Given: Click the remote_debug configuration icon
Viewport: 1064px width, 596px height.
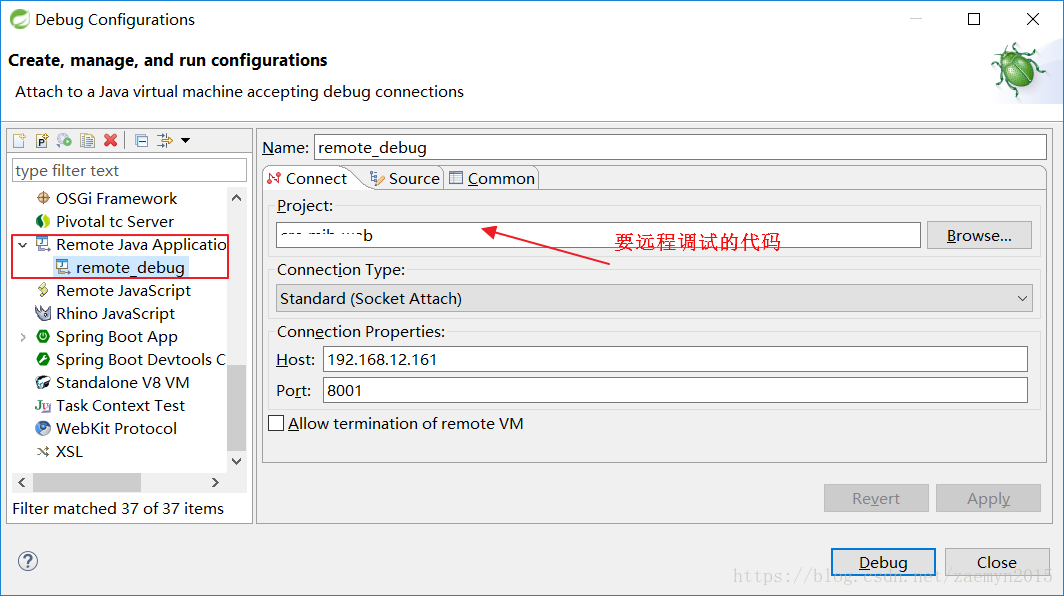Looking at the screenshot, I should (63, 267).
